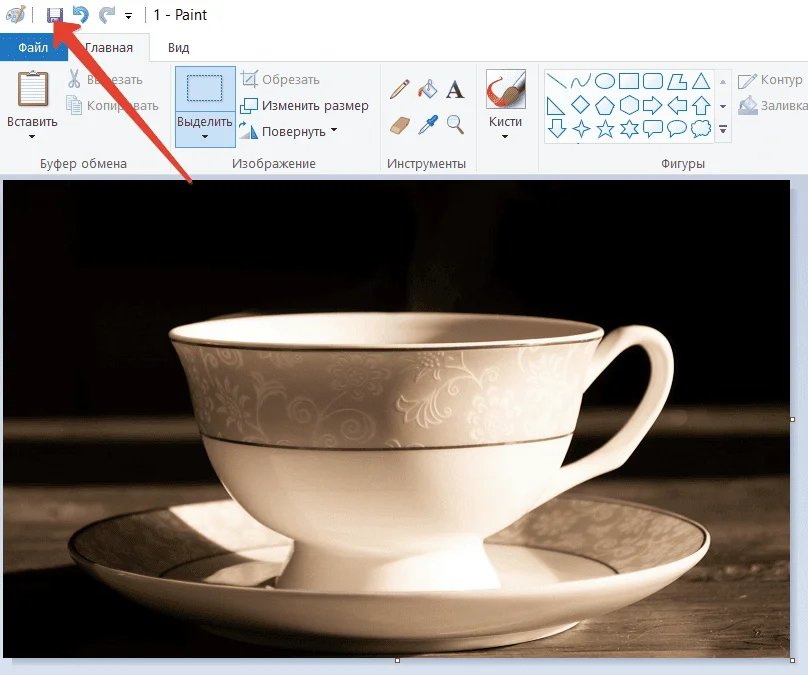Click the Контур outline button
This screenshot has height=675, width=808.
770,80
